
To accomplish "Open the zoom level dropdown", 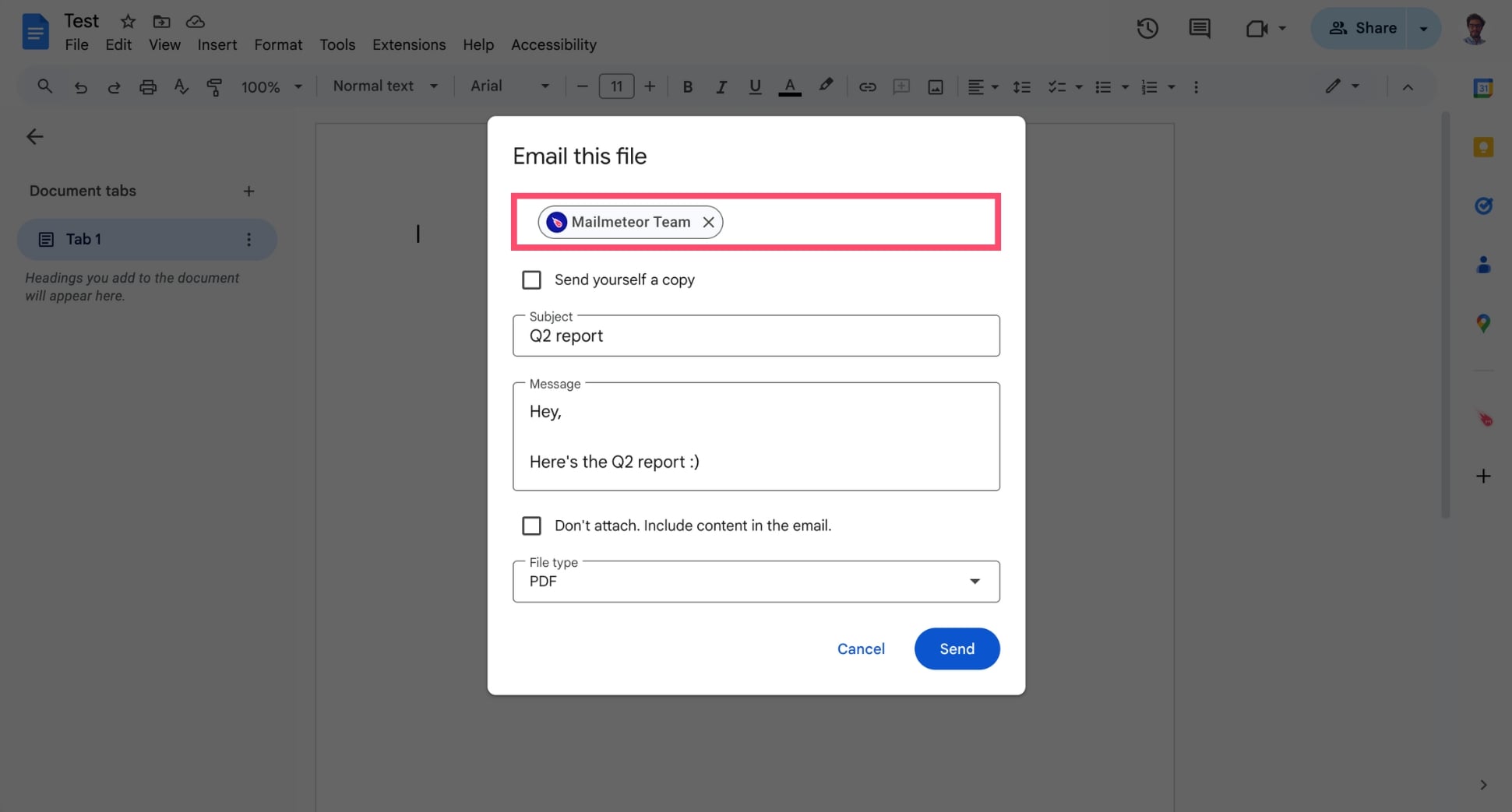I will coord(298,86).
